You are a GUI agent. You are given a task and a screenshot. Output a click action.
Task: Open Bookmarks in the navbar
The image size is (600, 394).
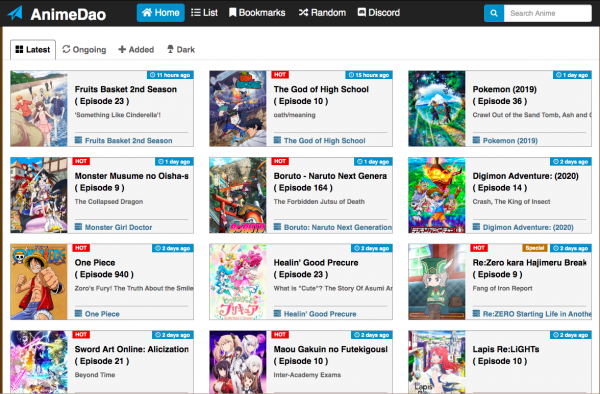(257, 13)
